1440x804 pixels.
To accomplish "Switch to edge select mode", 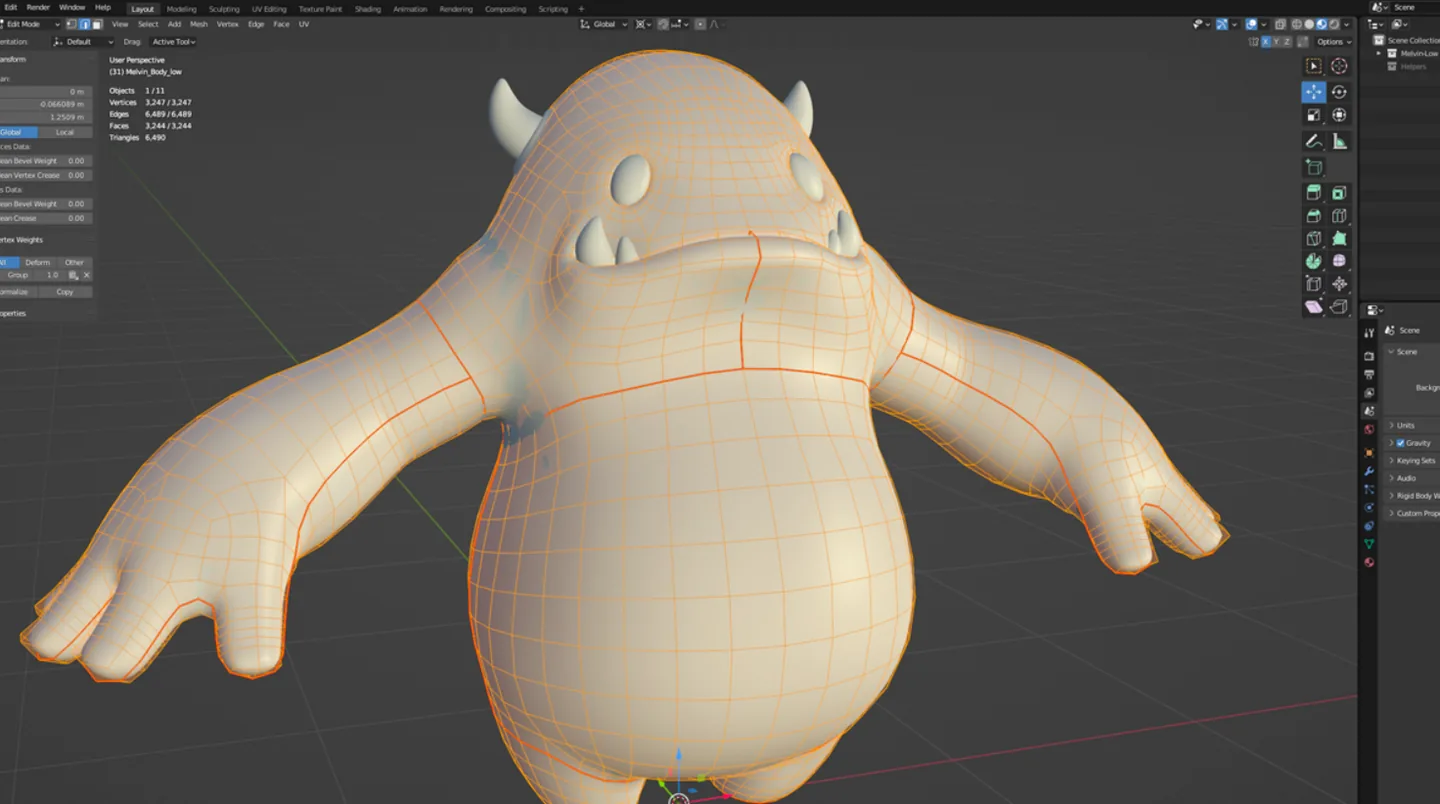I will click(86, 24).
